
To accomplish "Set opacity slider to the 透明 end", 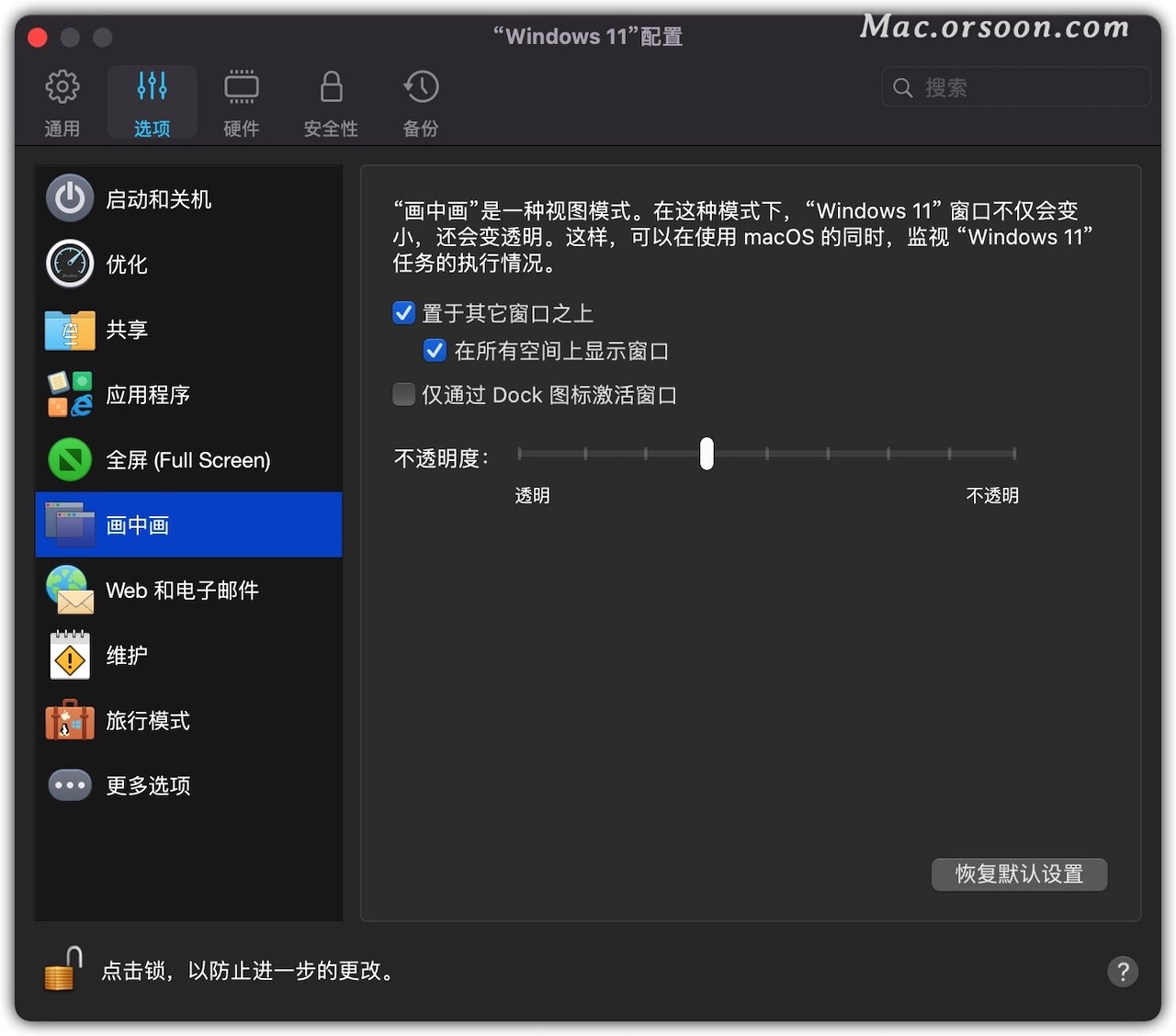I will pos(519,454).
